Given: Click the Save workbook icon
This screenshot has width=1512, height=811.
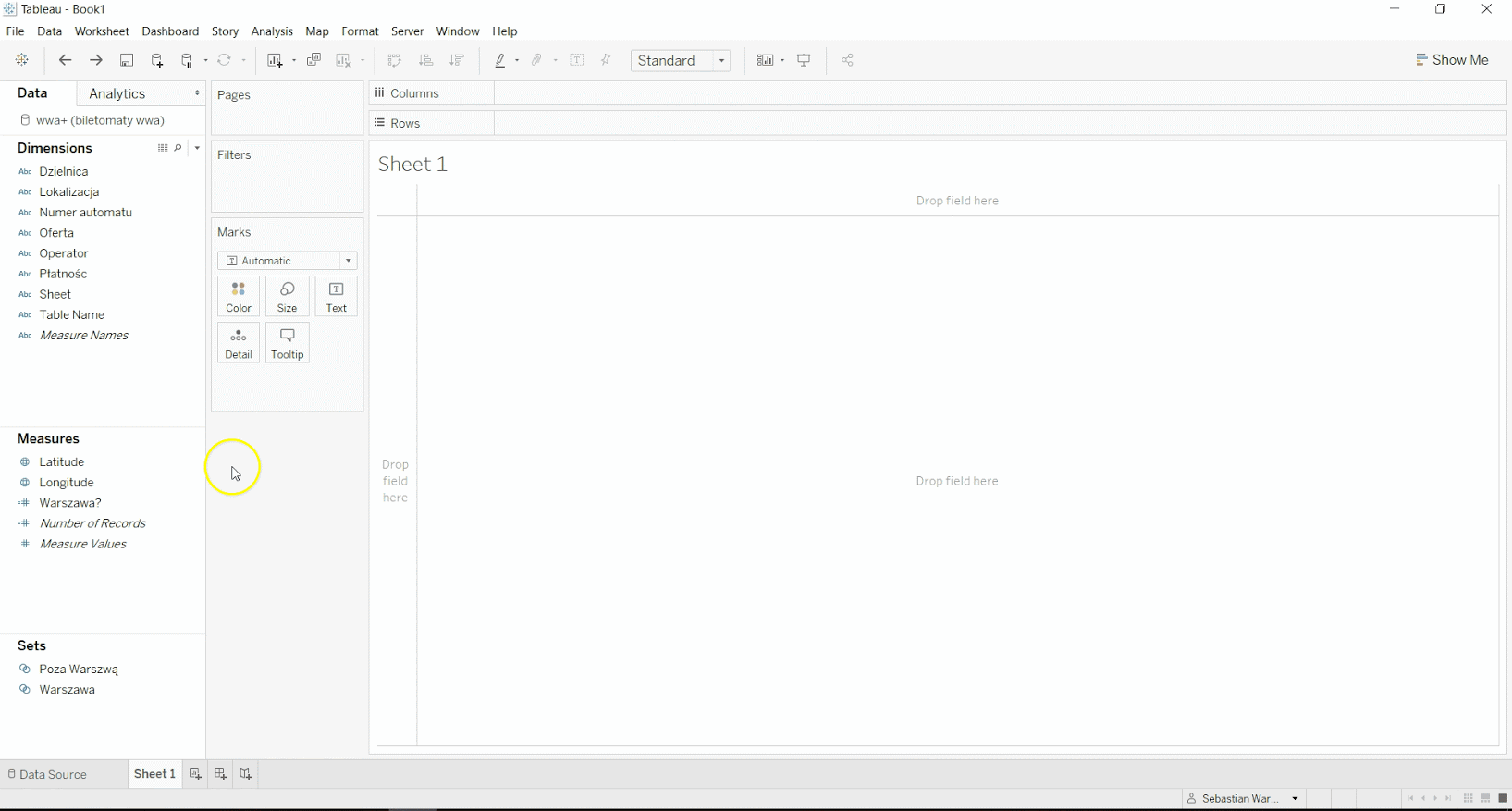Looking at the screenshot, I should point(127,61).
